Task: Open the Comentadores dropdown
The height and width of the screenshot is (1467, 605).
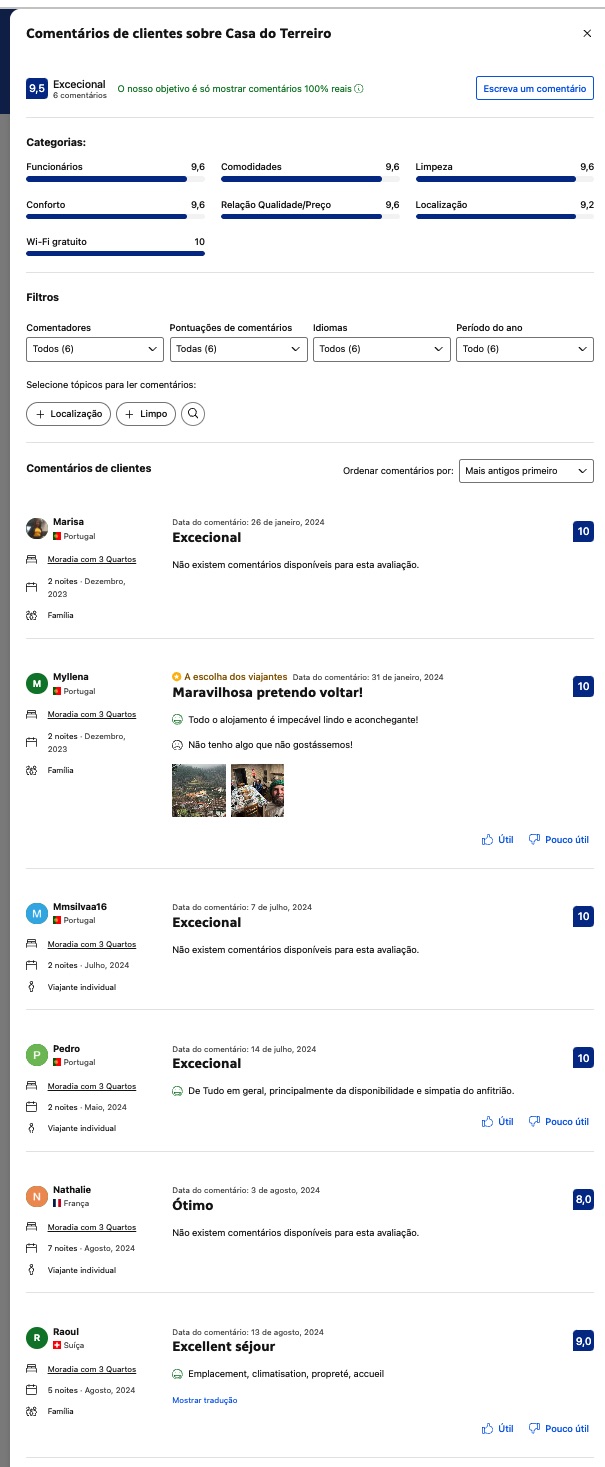Action: (x=95, y=349)
